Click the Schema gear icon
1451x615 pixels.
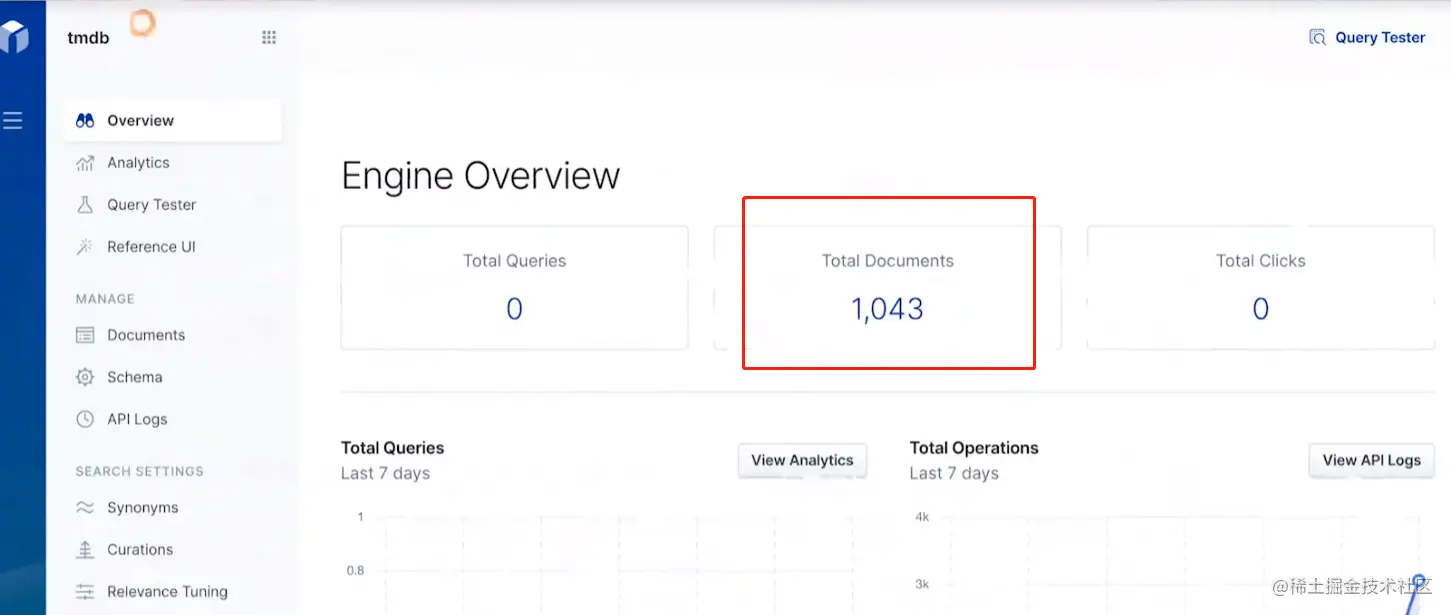tap(85, 377)
